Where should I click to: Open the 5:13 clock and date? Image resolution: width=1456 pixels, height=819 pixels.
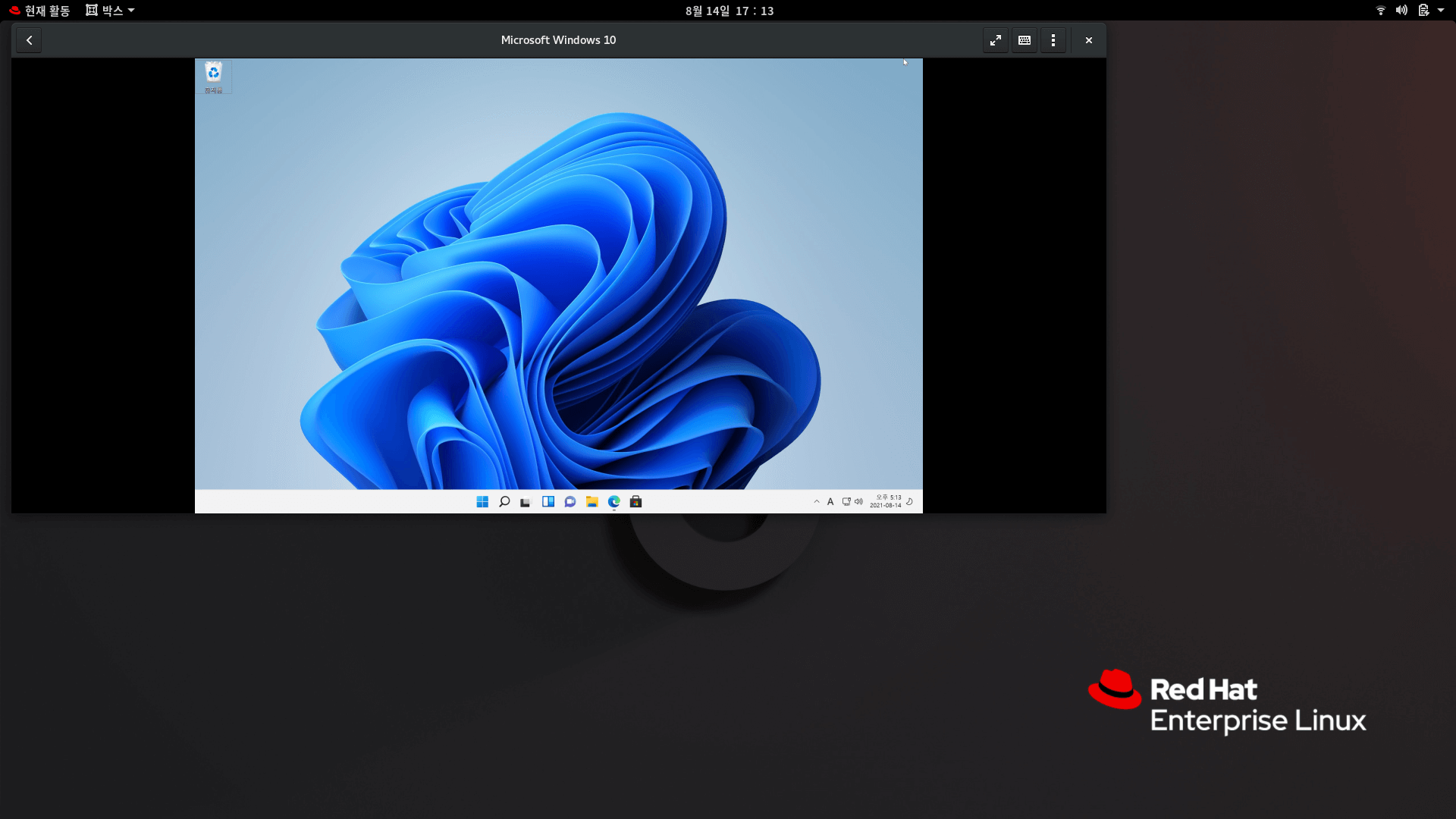click(886, 501)
